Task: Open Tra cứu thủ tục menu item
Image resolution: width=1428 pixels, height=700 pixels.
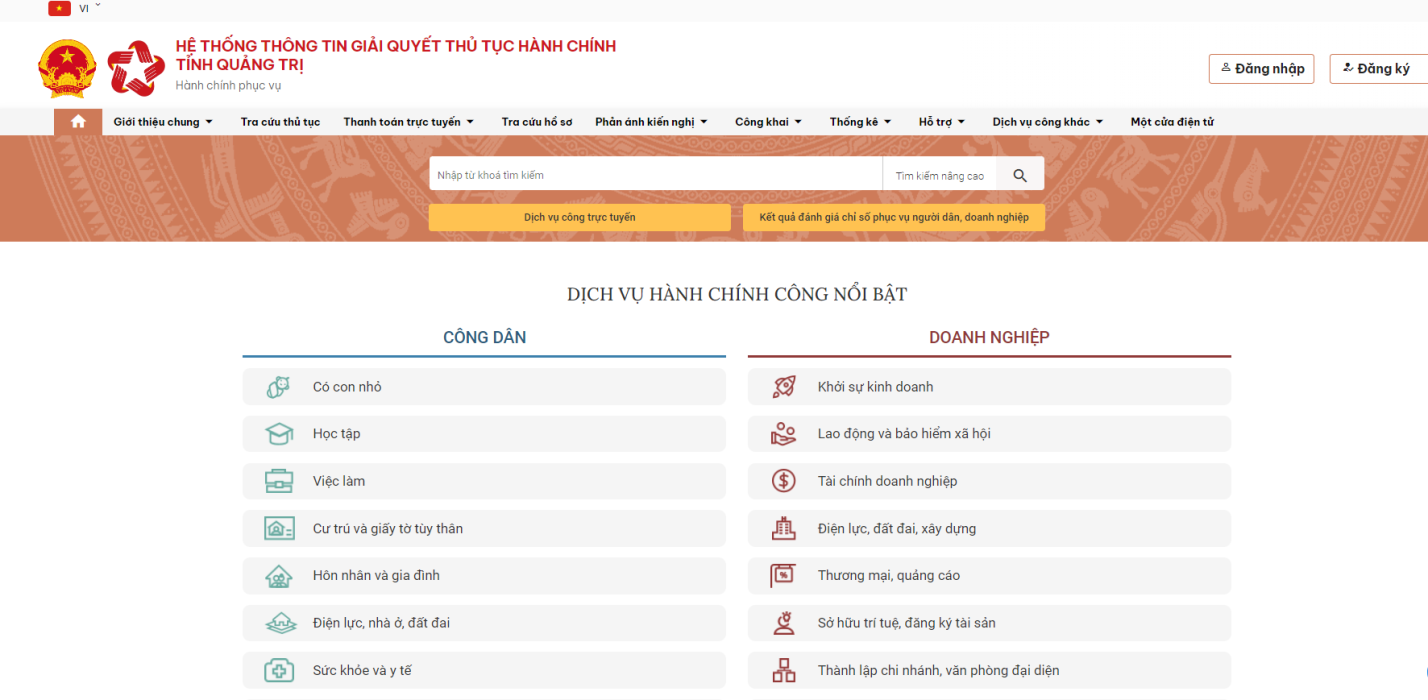Action: coord(280,122)
